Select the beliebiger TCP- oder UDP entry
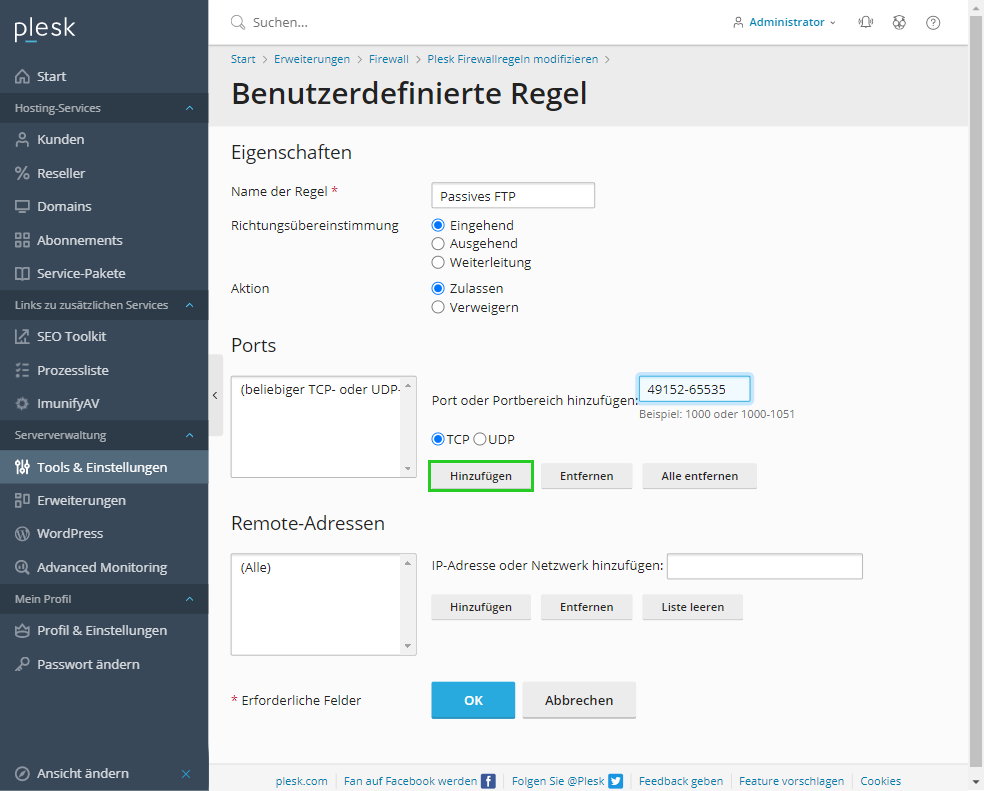The height and width of the screenshot is (791, 984). (320, 389)
